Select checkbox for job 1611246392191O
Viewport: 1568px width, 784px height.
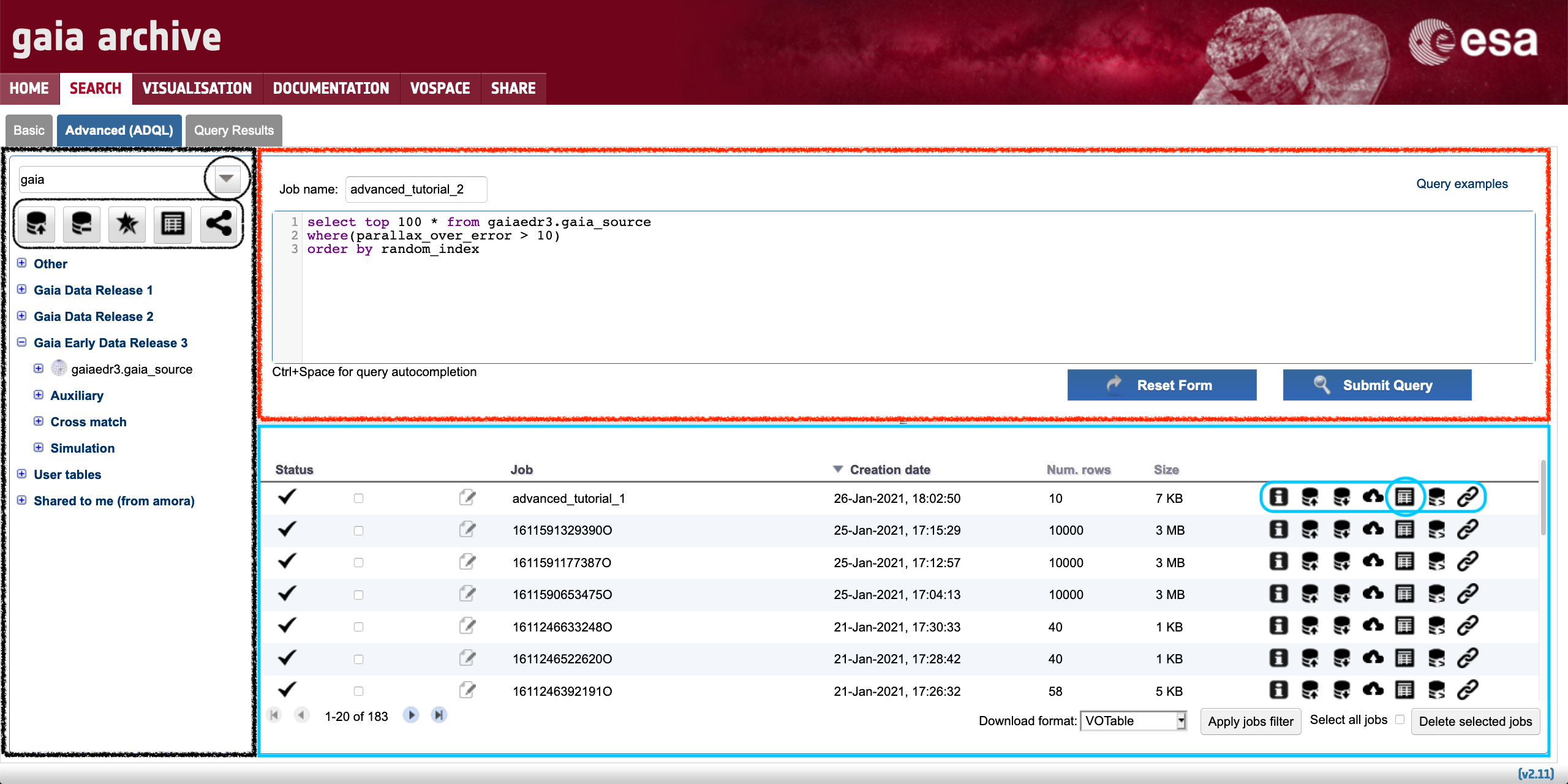pos(358,691)
